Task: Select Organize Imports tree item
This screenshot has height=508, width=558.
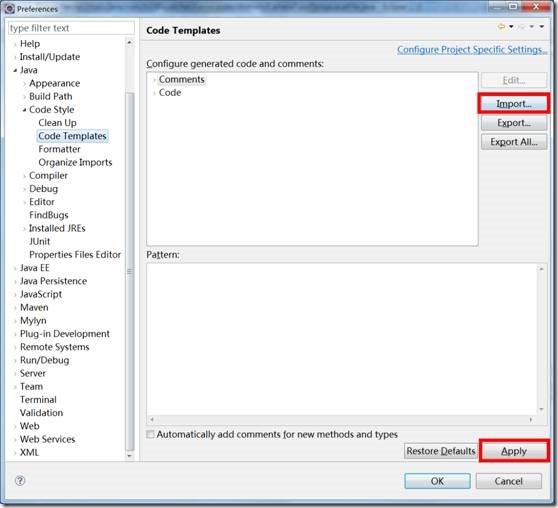Action: coord(75,162)
